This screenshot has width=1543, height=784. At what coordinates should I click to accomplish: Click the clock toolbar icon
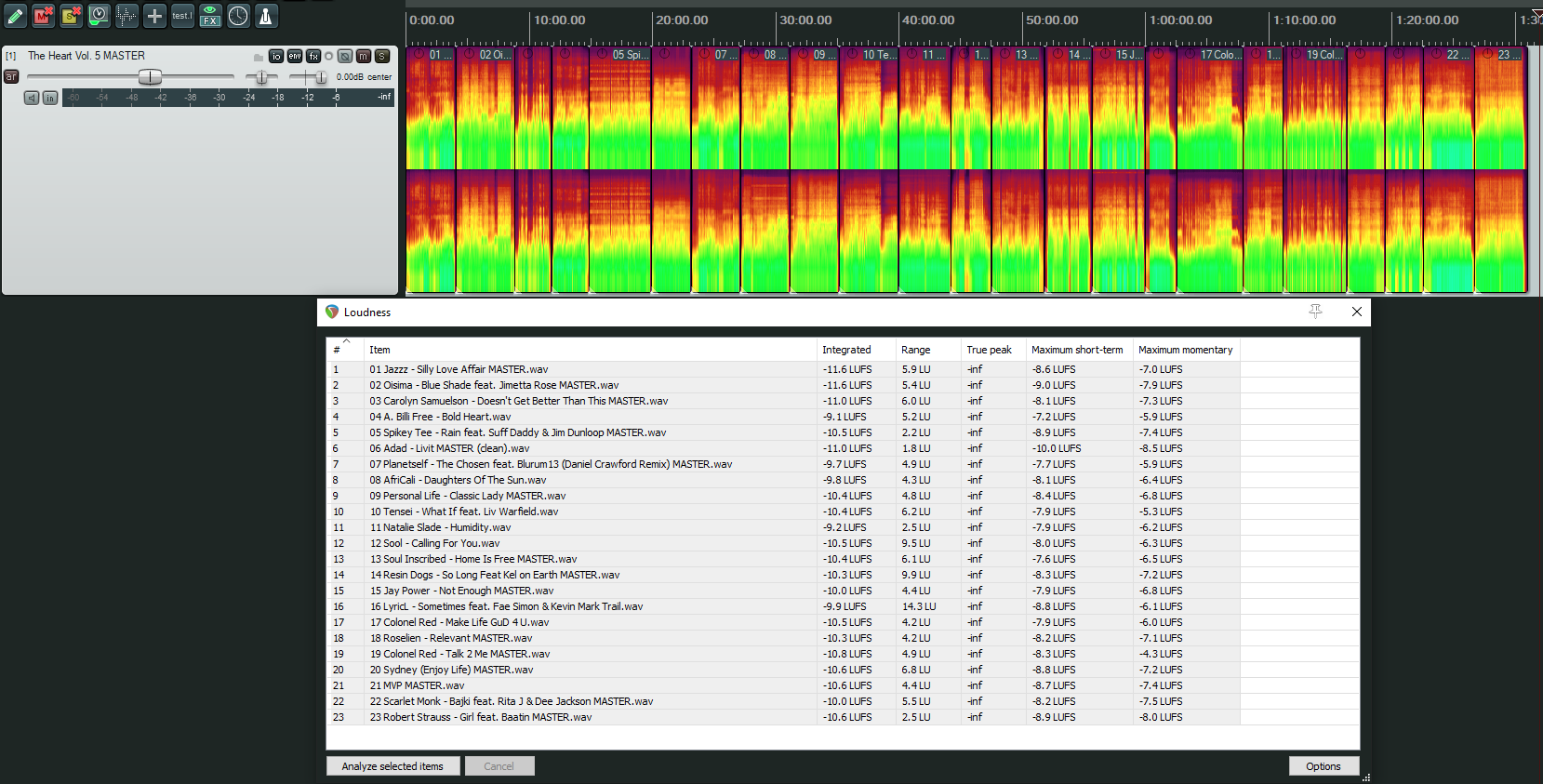(238, 16)
